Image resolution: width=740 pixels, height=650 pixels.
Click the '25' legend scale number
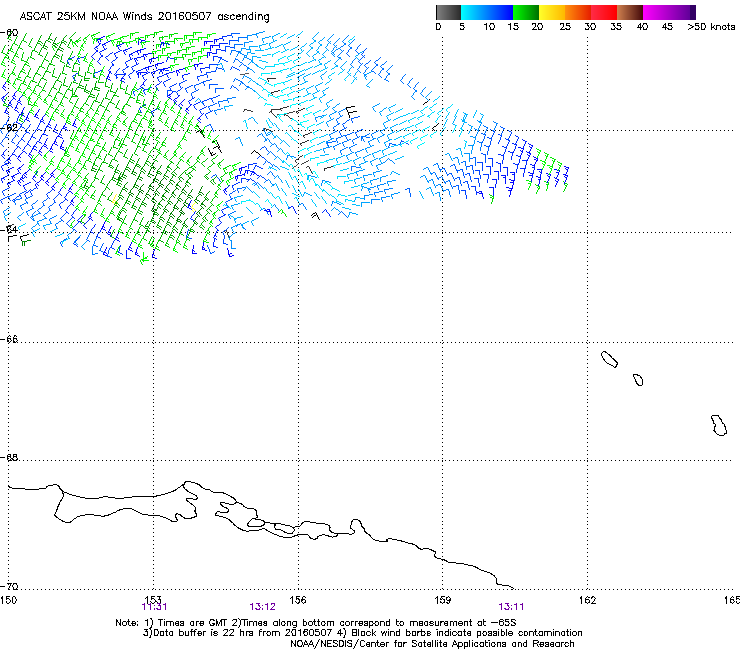tap(565, 27)
